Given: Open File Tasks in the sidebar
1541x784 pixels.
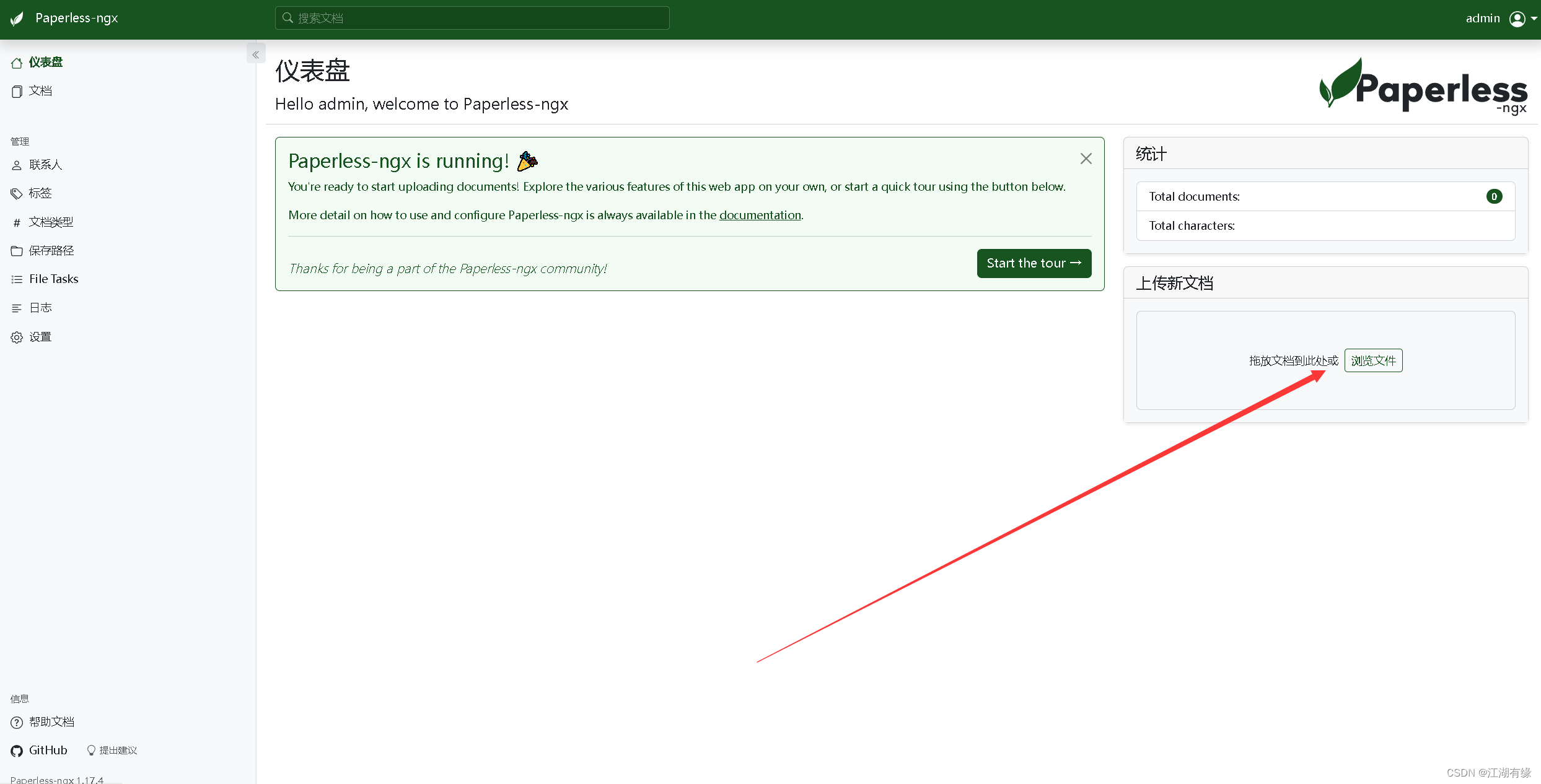Looking at the screenshot, I should pyautogui.click(x=53, y=279).
